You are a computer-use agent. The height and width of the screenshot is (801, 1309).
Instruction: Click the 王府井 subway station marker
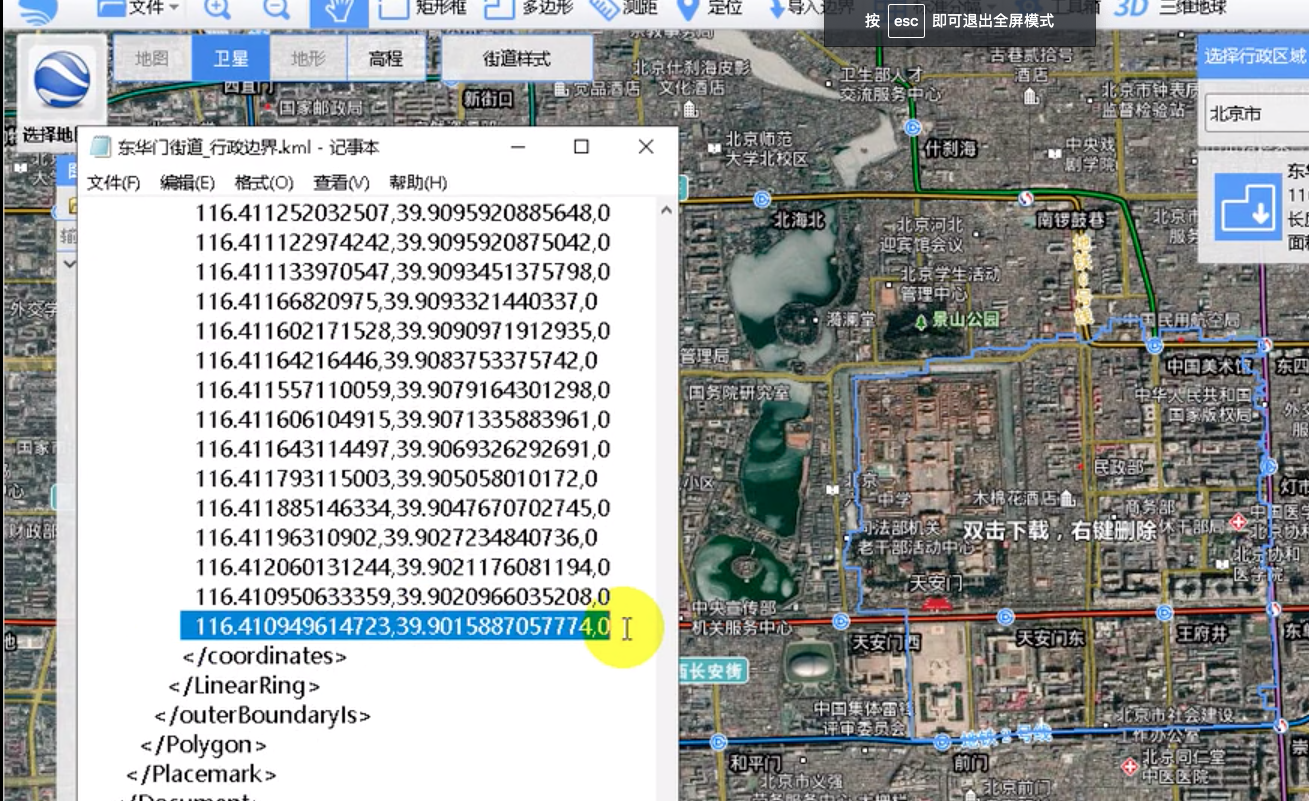coord(1165,615)
